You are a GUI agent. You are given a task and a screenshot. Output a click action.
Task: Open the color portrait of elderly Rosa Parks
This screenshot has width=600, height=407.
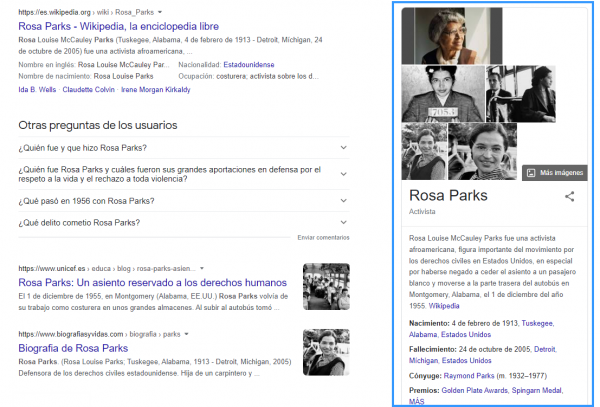452,36
